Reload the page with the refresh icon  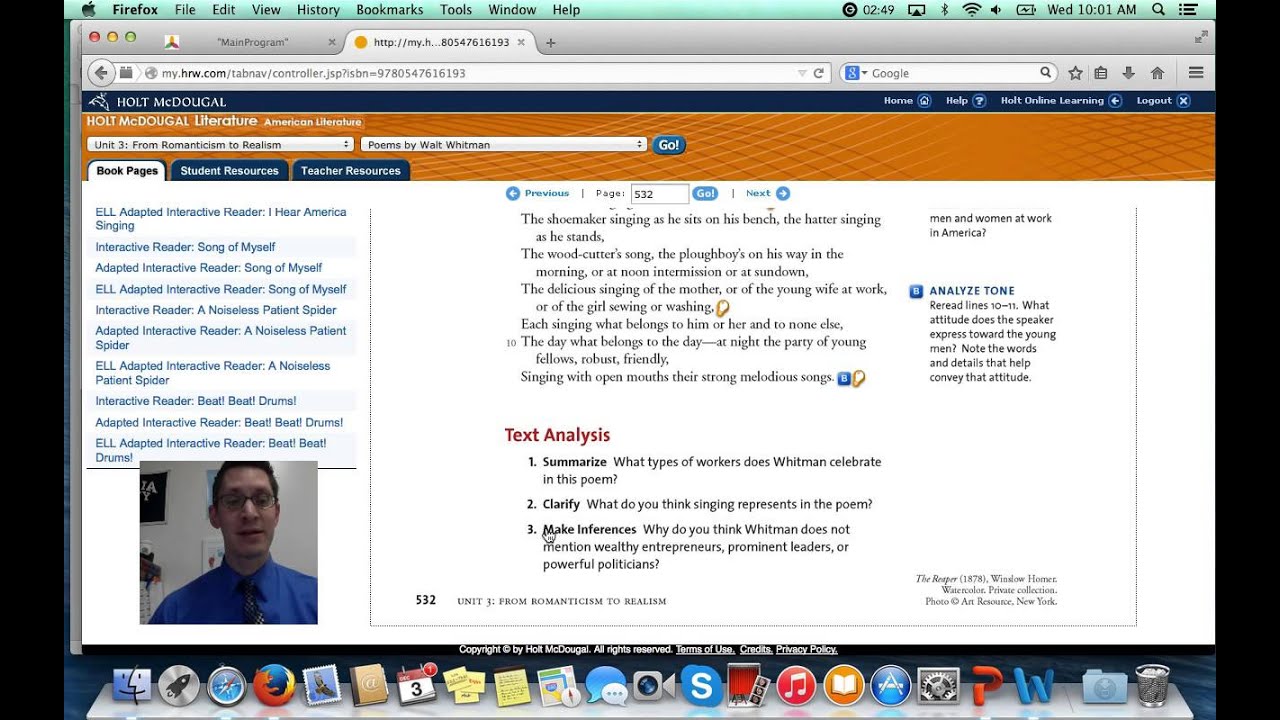[x=818, y=73]
